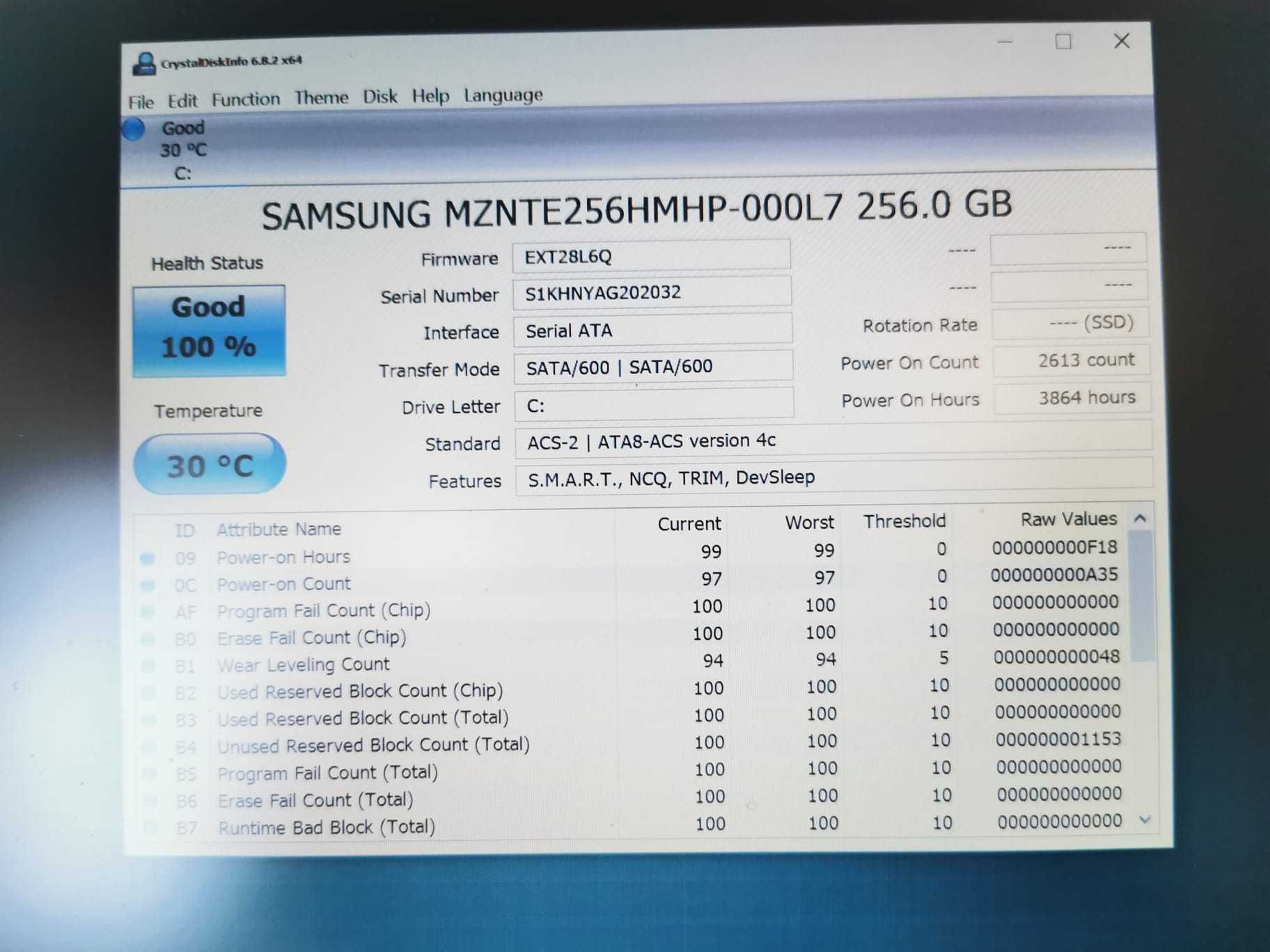Select the Erase Fail Count (Total) row
Image resolution: width=1270 pixels, height=952 pixels.
coord(634,798)
